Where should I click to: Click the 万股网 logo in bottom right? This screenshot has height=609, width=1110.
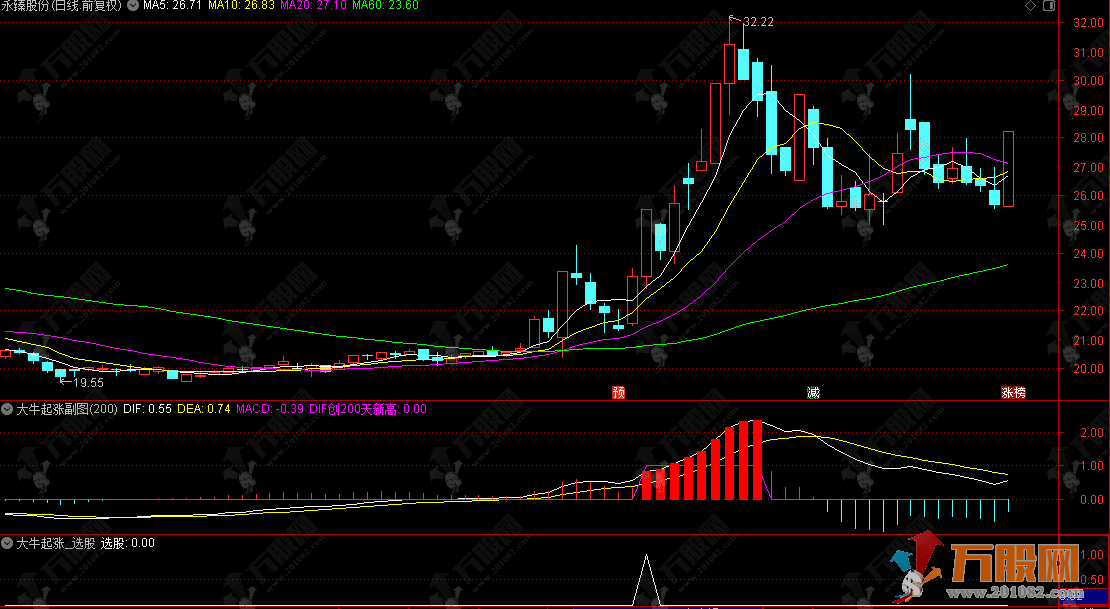click(1000, 573)
